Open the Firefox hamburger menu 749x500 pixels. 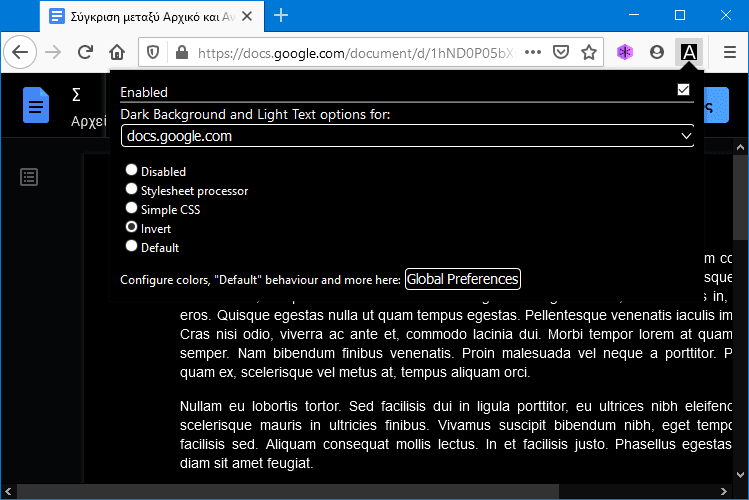pos(729,52)
